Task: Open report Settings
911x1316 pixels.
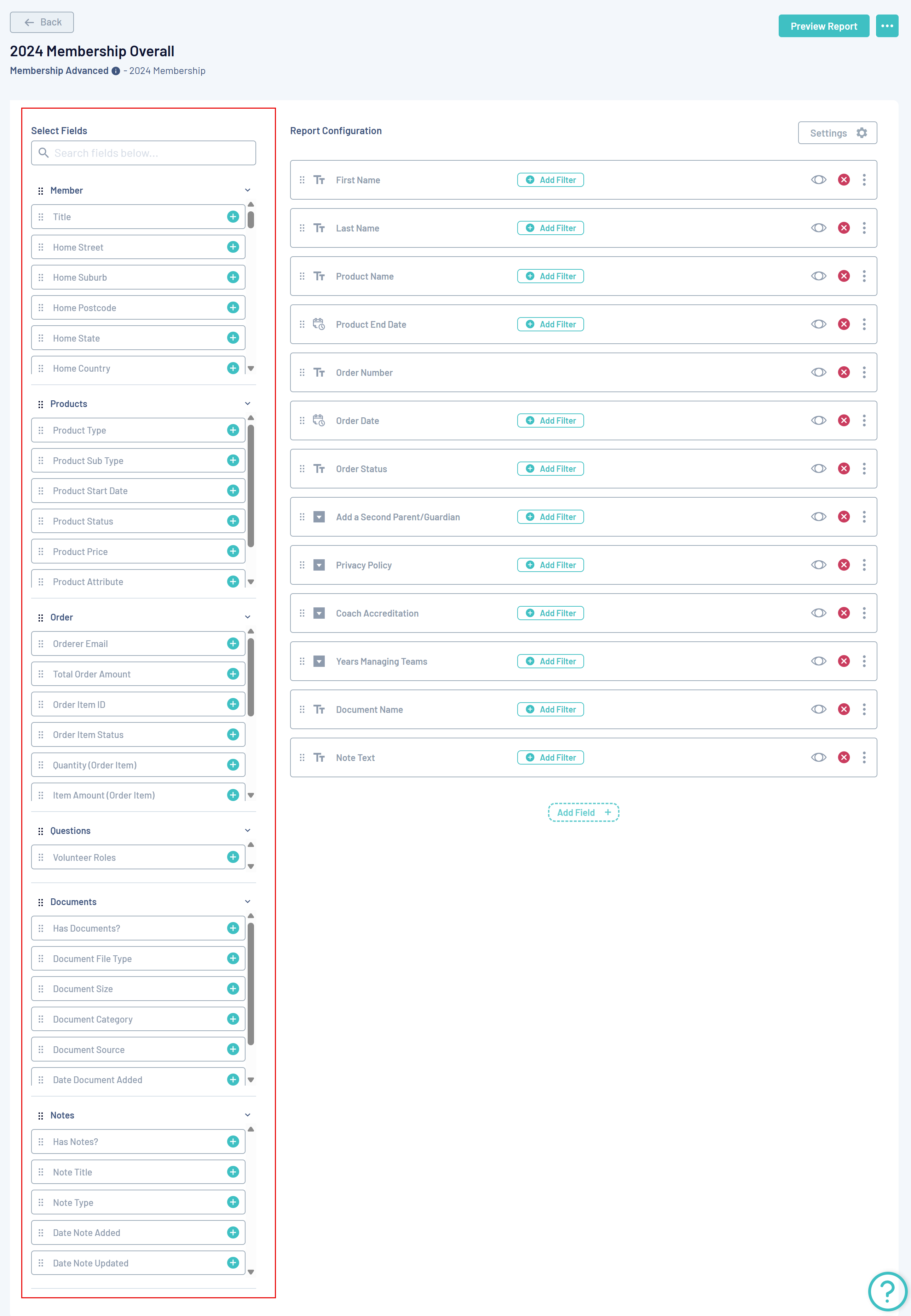Action: (837, 133)
